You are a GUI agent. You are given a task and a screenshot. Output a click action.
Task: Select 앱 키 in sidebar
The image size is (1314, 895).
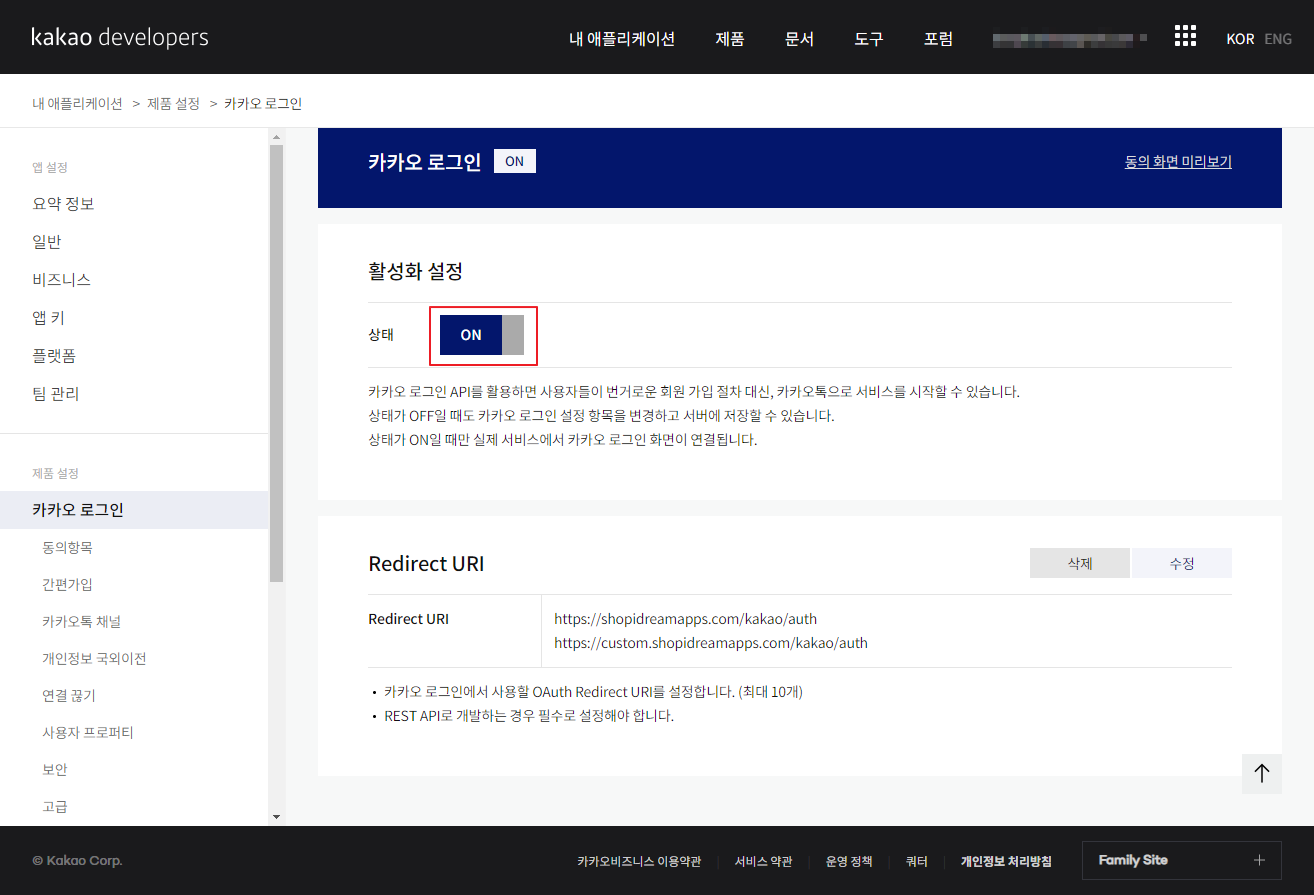click(49, 318)
